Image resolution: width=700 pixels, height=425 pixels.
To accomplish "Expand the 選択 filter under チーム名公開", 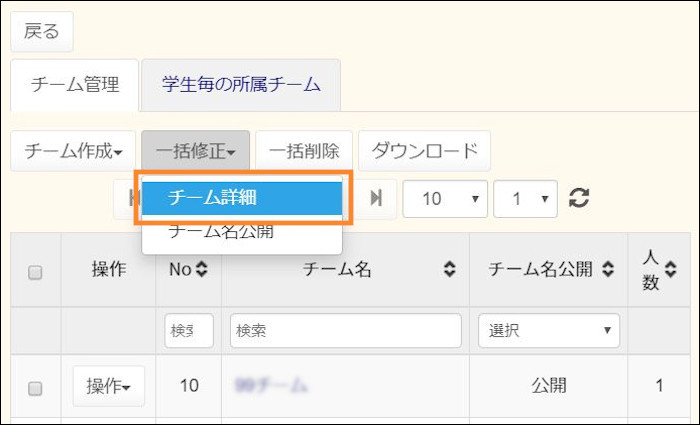I will (x=549, y=331).
